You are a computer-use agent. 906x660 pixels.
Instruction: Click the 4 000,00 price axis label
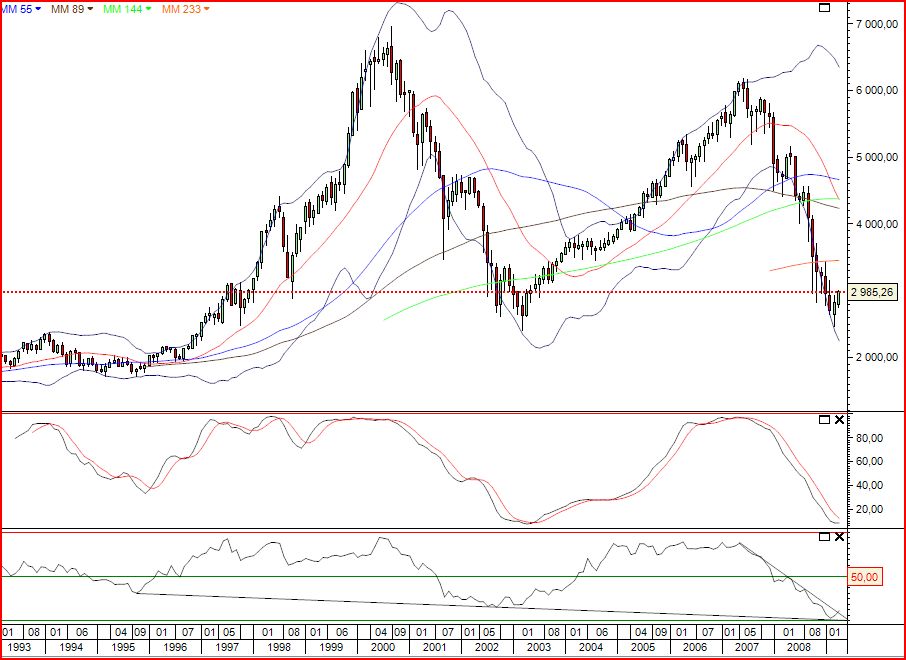pyautogui.click(x=877, y=224)
